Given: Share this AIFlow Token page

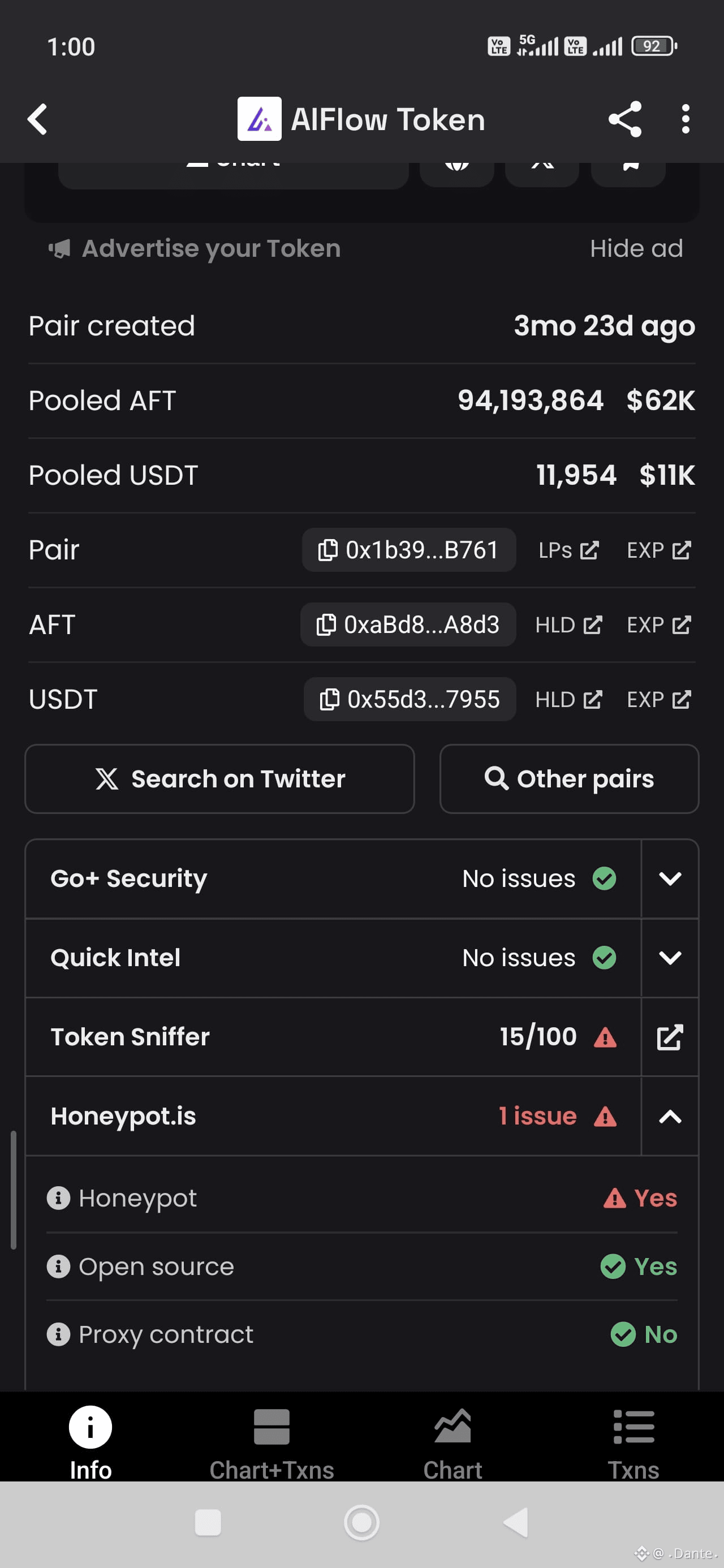Looking at the screenshot, I should (x=625, y=119).
